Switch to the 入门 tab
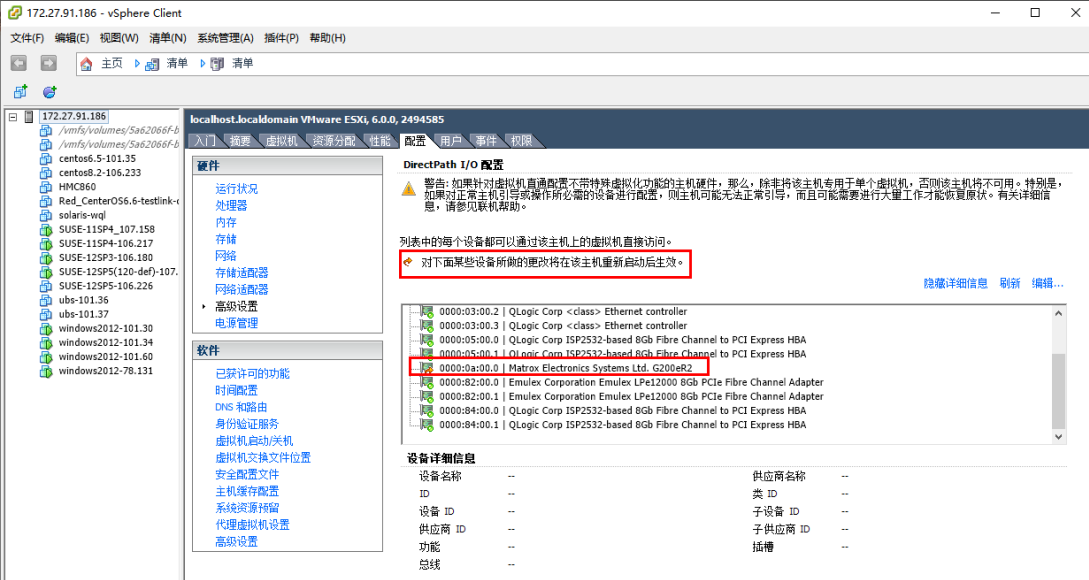The image size is (1089, 580). [205, 141]
